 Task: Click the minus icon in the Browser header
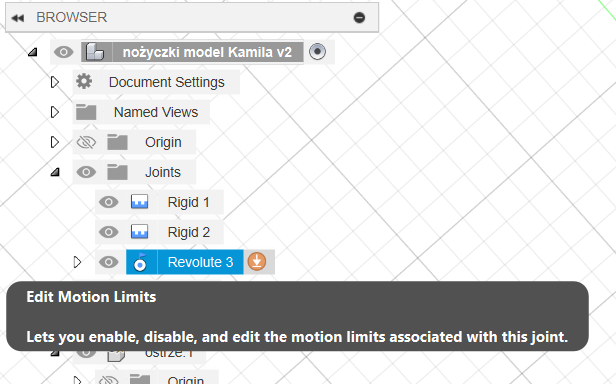pyautogui.click(x=359, y=18)
